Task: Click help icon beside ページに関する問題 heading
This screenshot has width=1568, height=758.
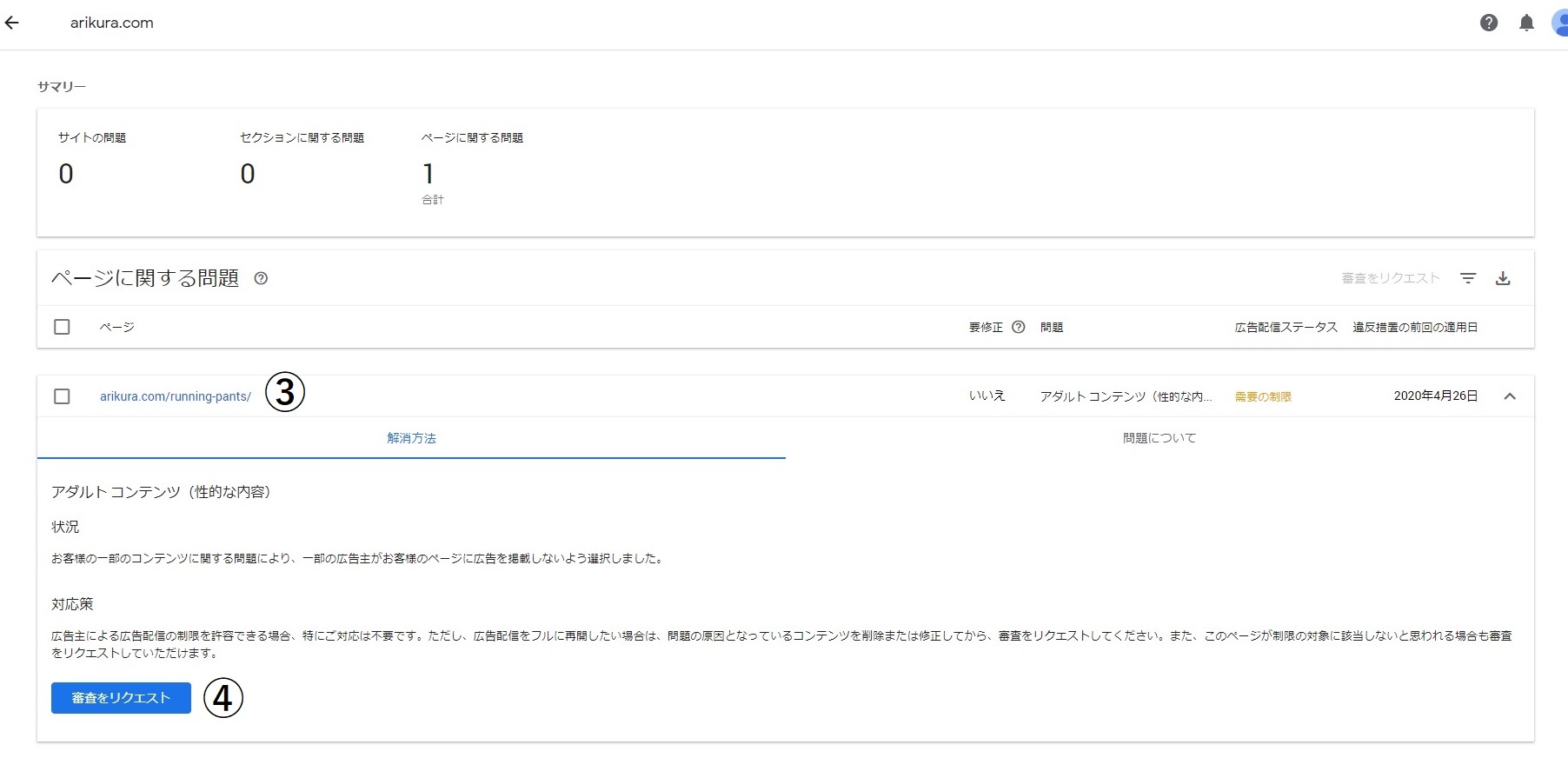Action: point(261,278)
